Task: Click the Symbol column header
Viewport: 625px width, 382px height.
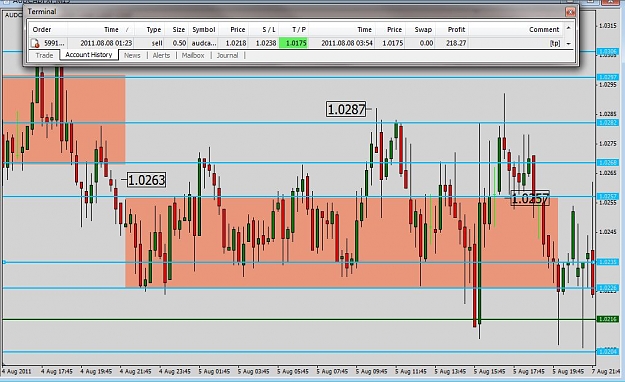Action: (203, 30)
